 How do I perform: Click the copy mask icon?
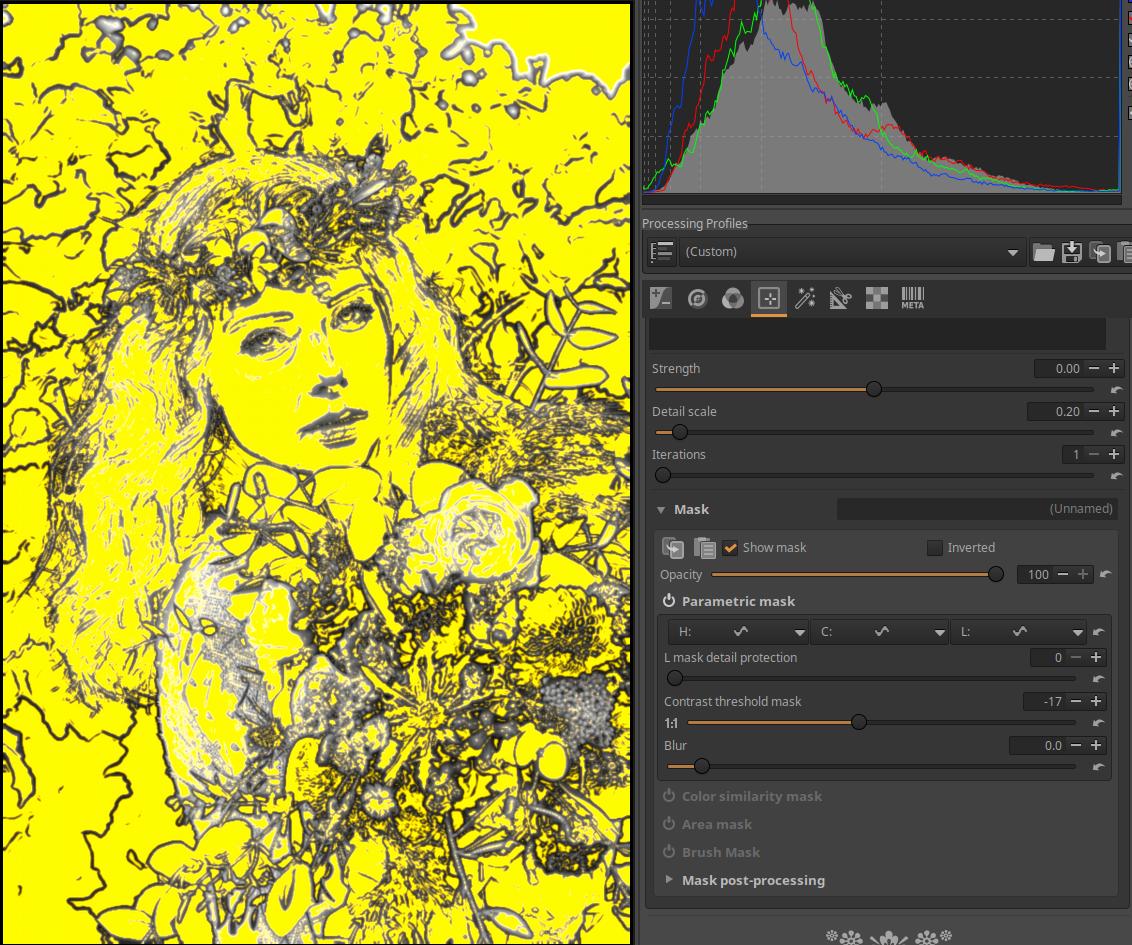pyautogui.click(x=673, y=548)
